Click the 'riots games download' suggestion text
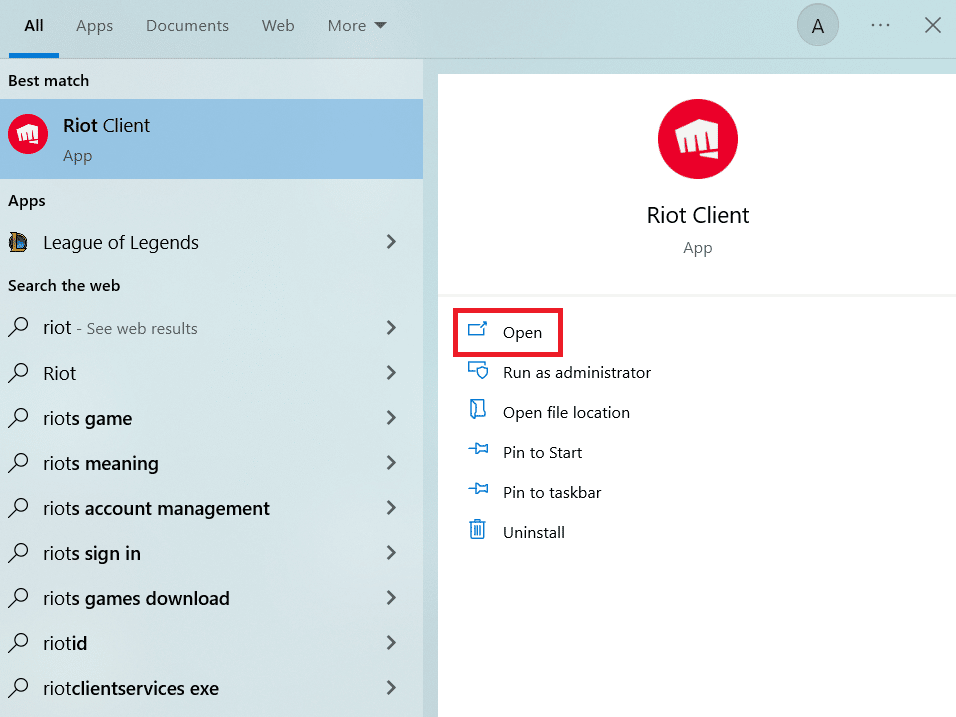This screenshot has height=717, width=956. pos(136,599)
